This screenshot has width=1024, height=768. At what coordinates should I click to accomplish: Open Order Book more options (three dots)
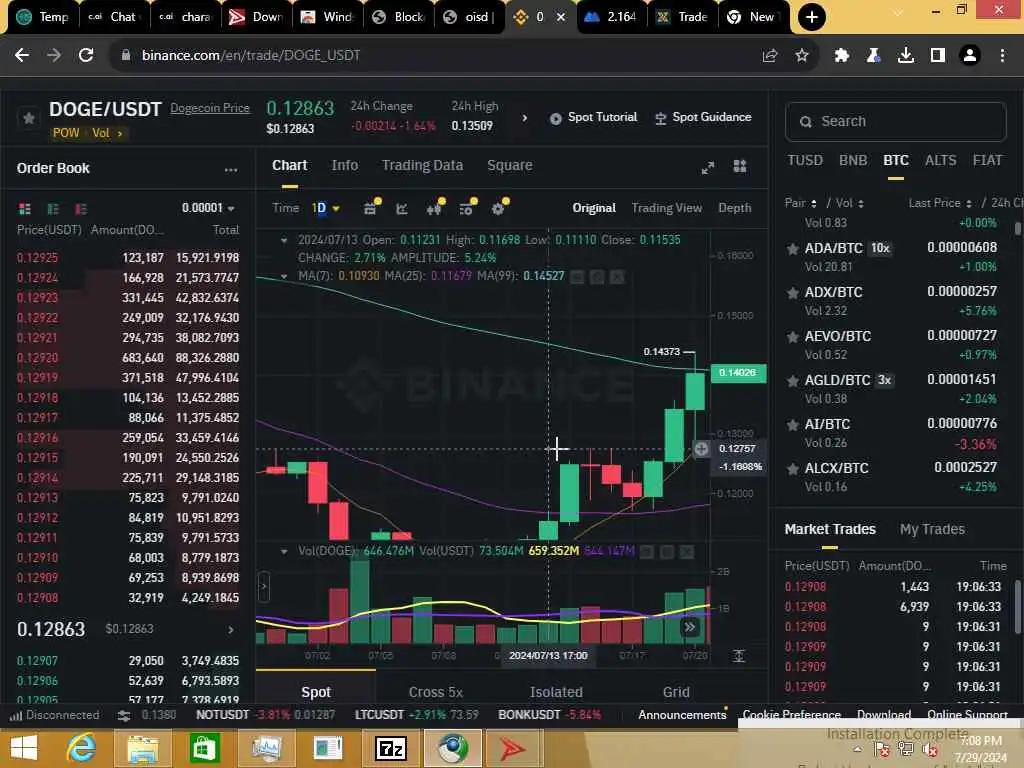click(231, 169)
